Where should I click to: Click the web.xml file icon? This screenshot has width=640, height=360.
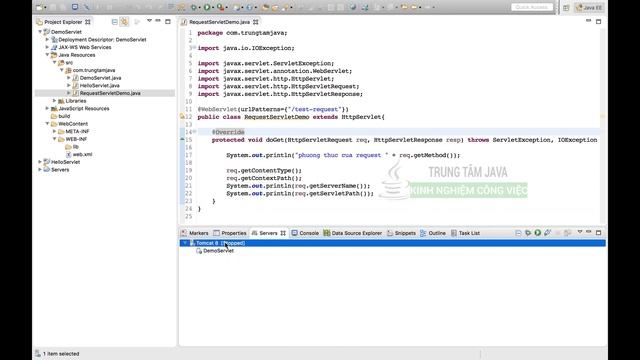coord(69,154)
